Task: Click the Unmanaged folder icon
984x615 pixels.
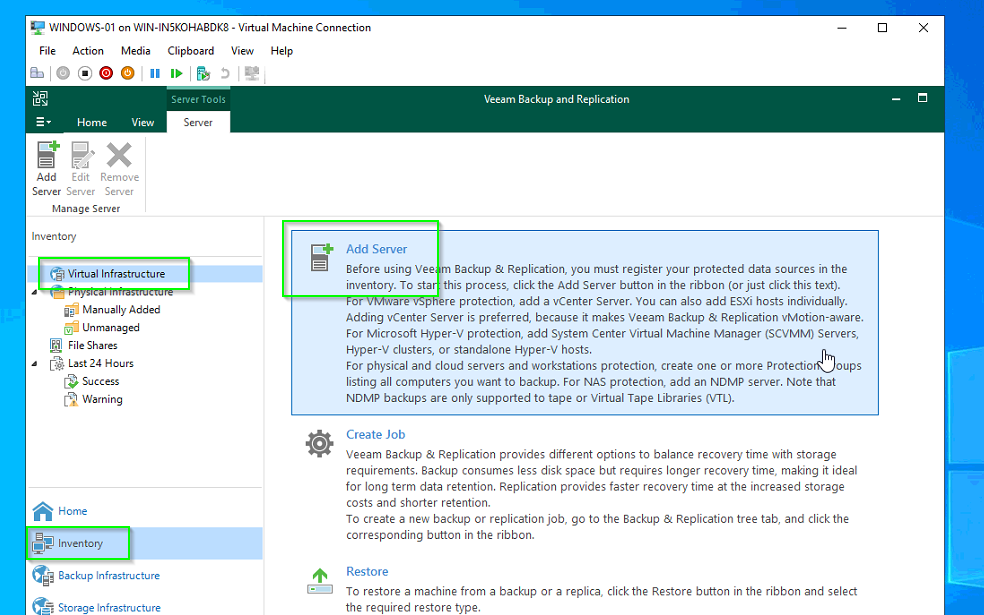Action: point(71,328)
